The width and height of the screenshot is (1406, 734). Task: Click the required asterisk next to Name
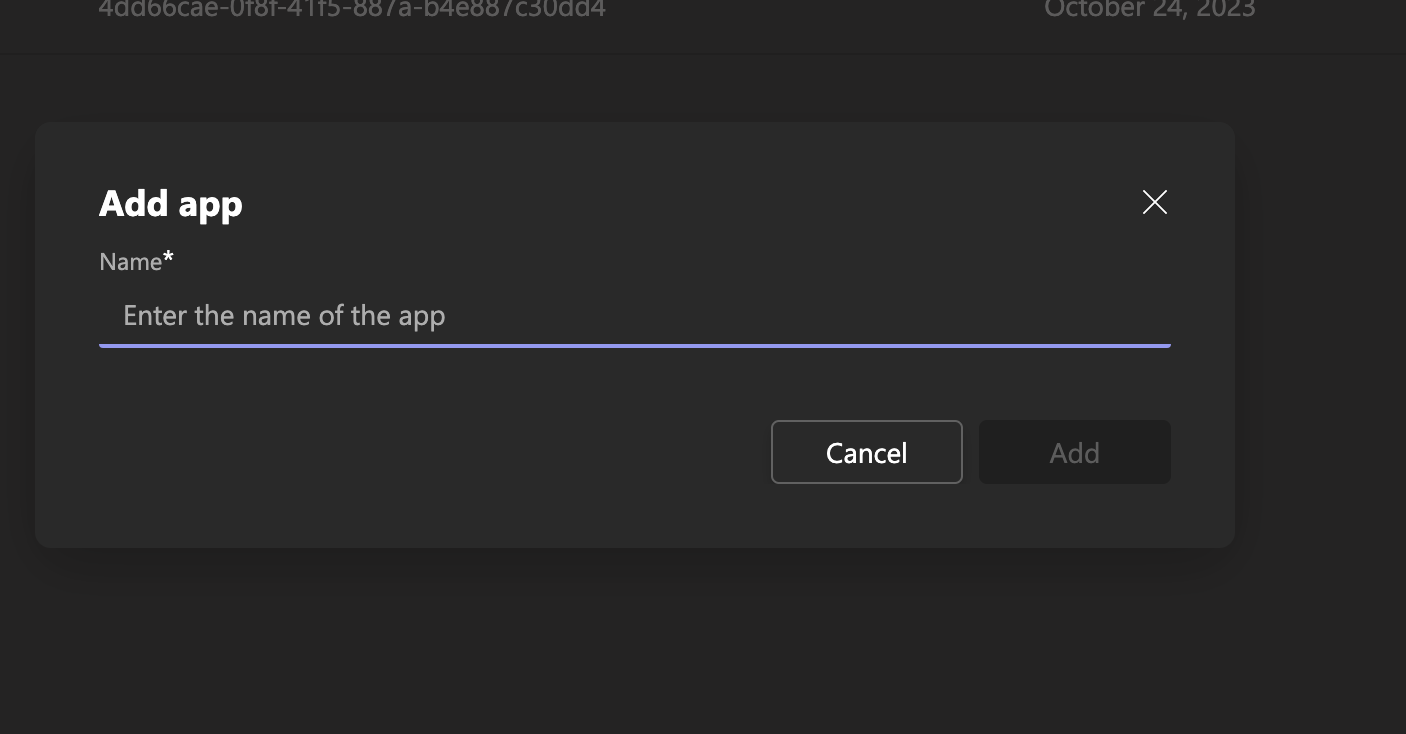click(x=167, y=257)
